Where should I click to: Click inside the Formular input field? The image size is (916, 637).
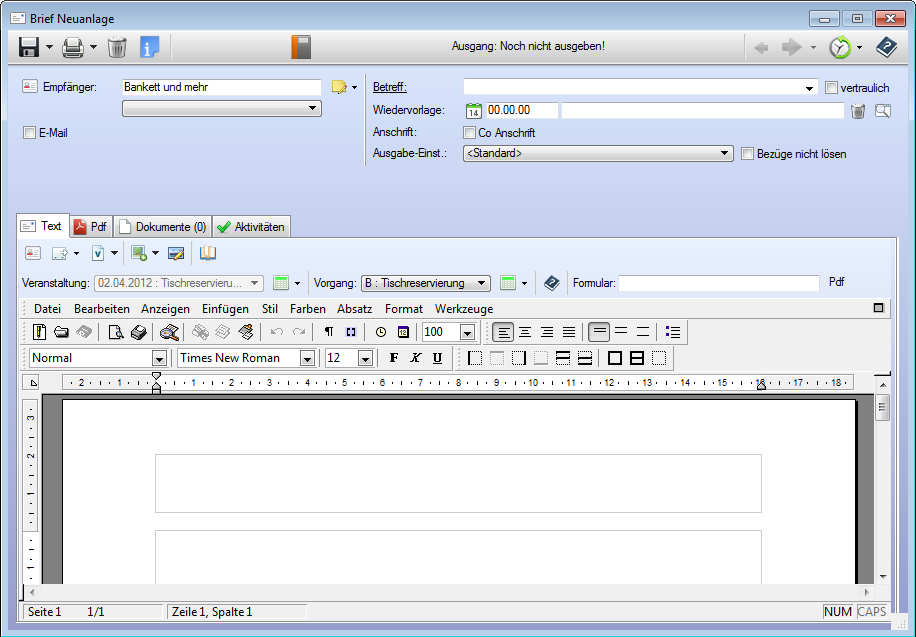(x=718, y=283)
